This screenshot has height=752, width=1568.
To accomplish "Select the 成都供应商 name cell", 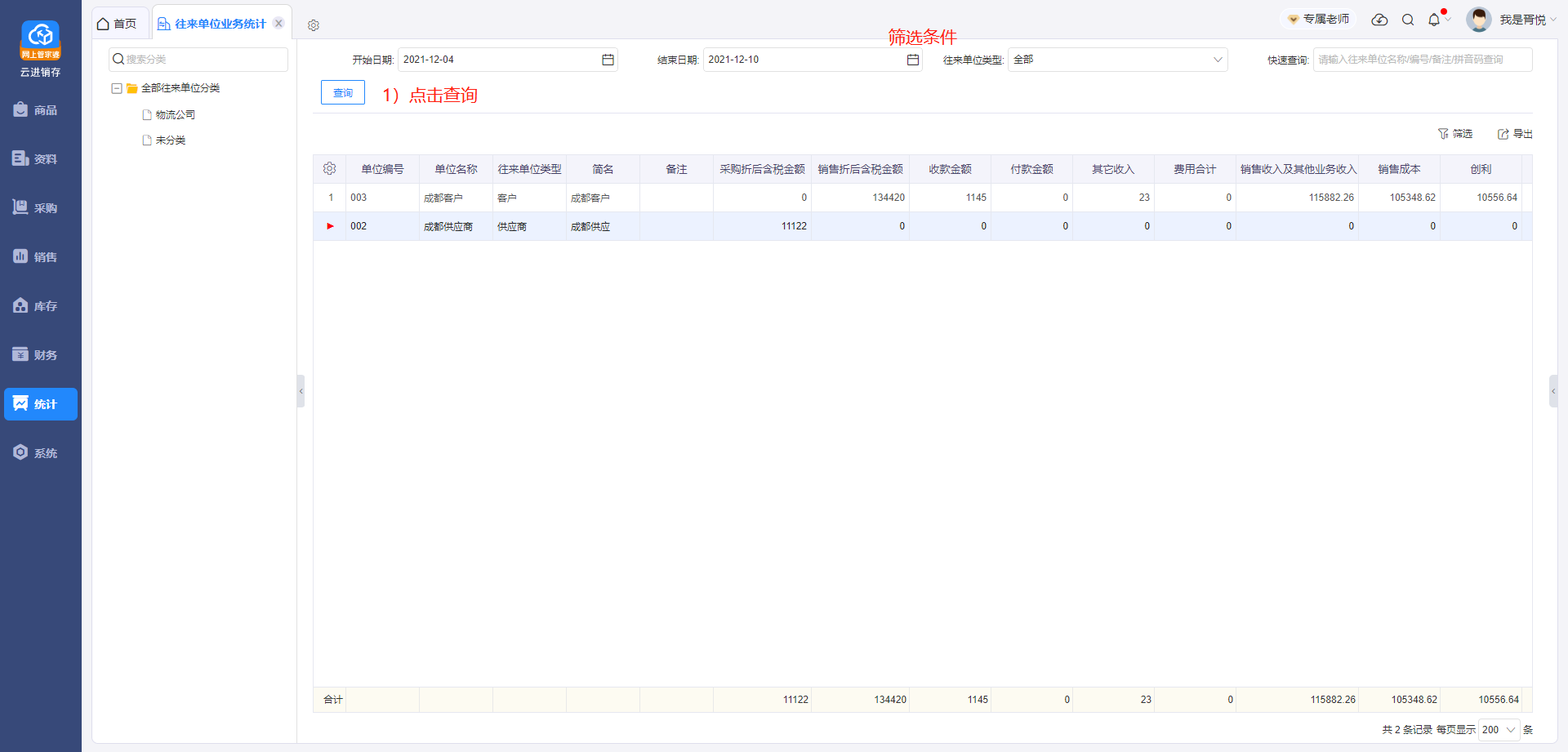I will click(456, 226).
